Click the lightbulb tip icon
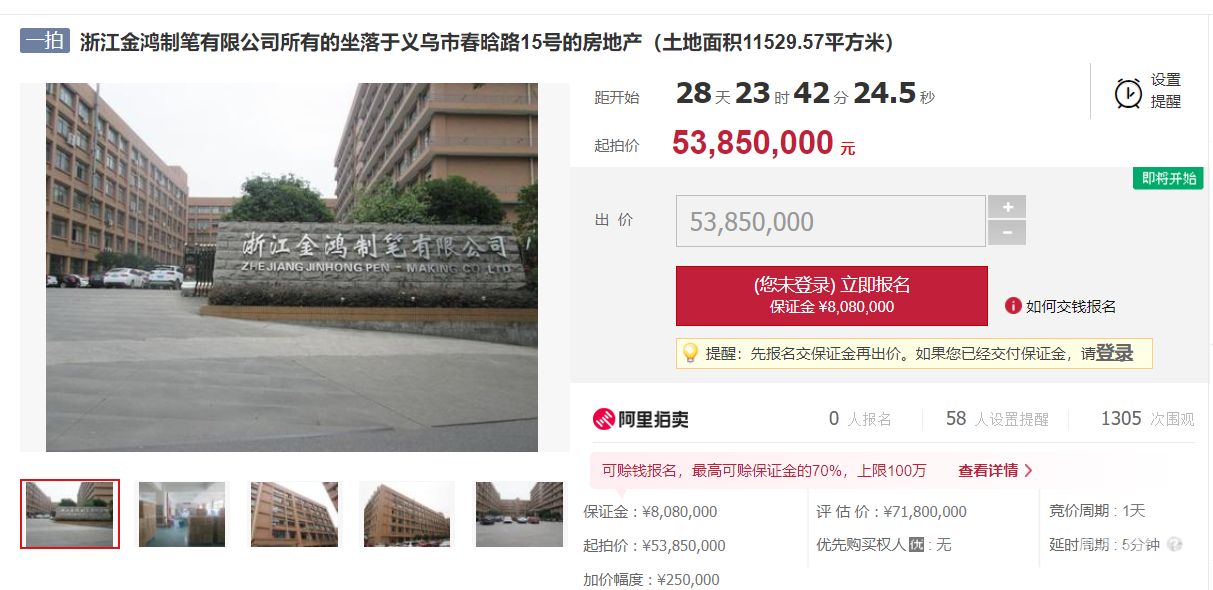The height and width of the screenshot is (590, 1213). tap(690, 353)
